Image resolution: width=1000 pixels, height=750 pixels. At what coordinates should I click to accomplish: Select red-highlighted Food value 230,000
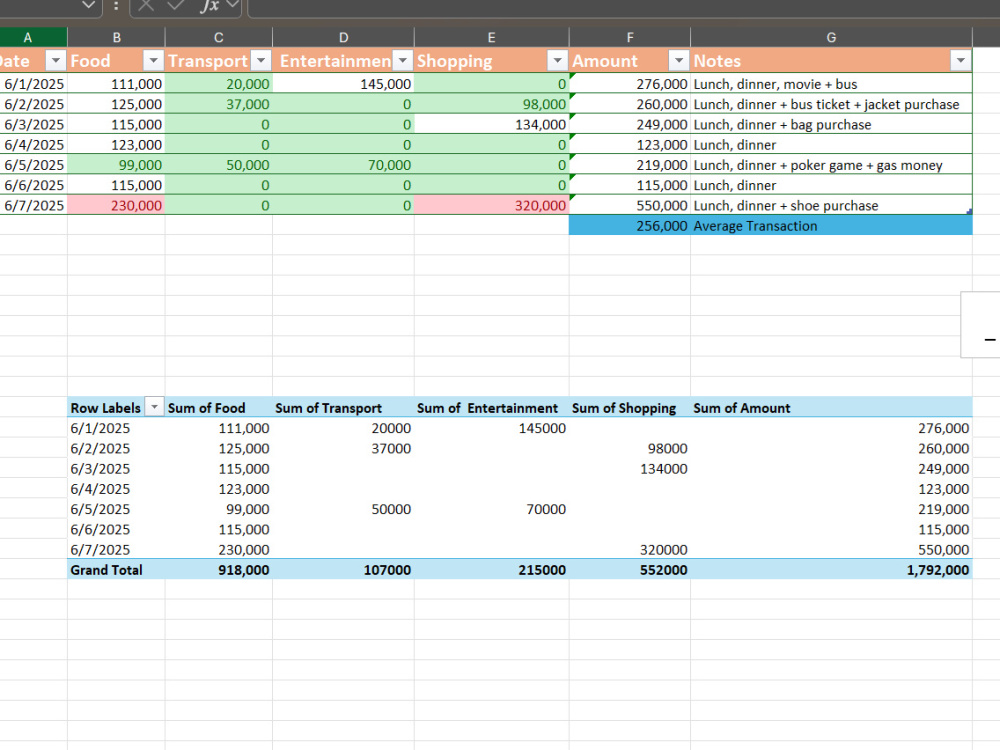[116, 205]
